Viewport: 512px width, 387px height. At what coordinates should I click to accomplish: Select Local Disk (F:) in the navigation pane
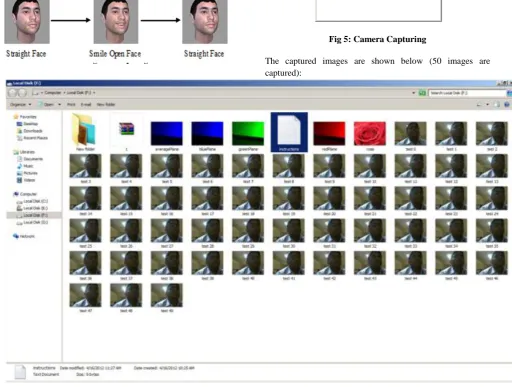[x=32, y=215]
